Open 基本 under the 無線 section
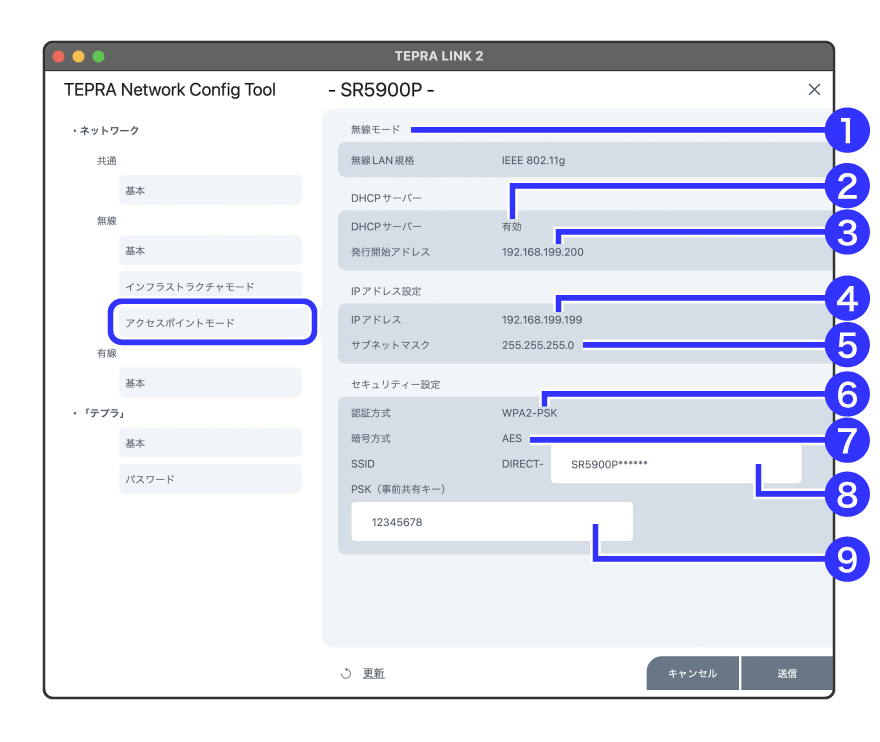 pos(209,250)
